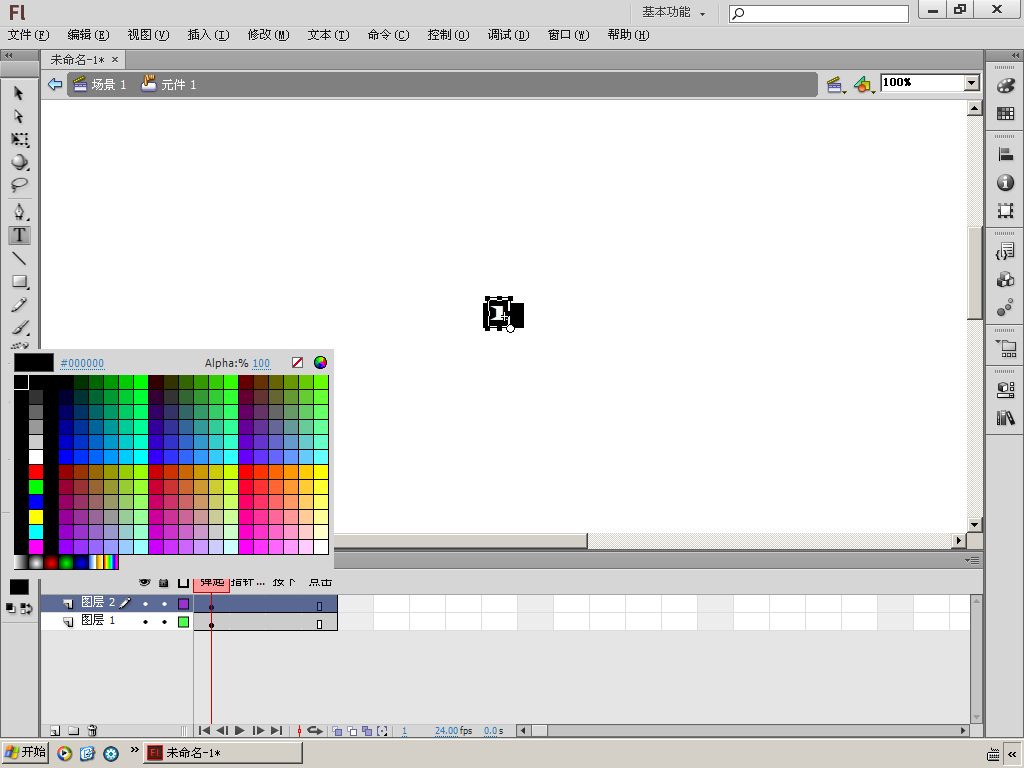Open the edit scene dropdown

click(x=835, y=85)
